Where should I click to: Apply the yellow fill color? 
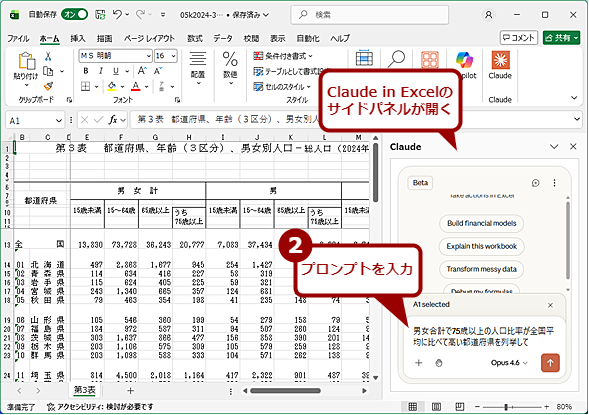[112, 87]
